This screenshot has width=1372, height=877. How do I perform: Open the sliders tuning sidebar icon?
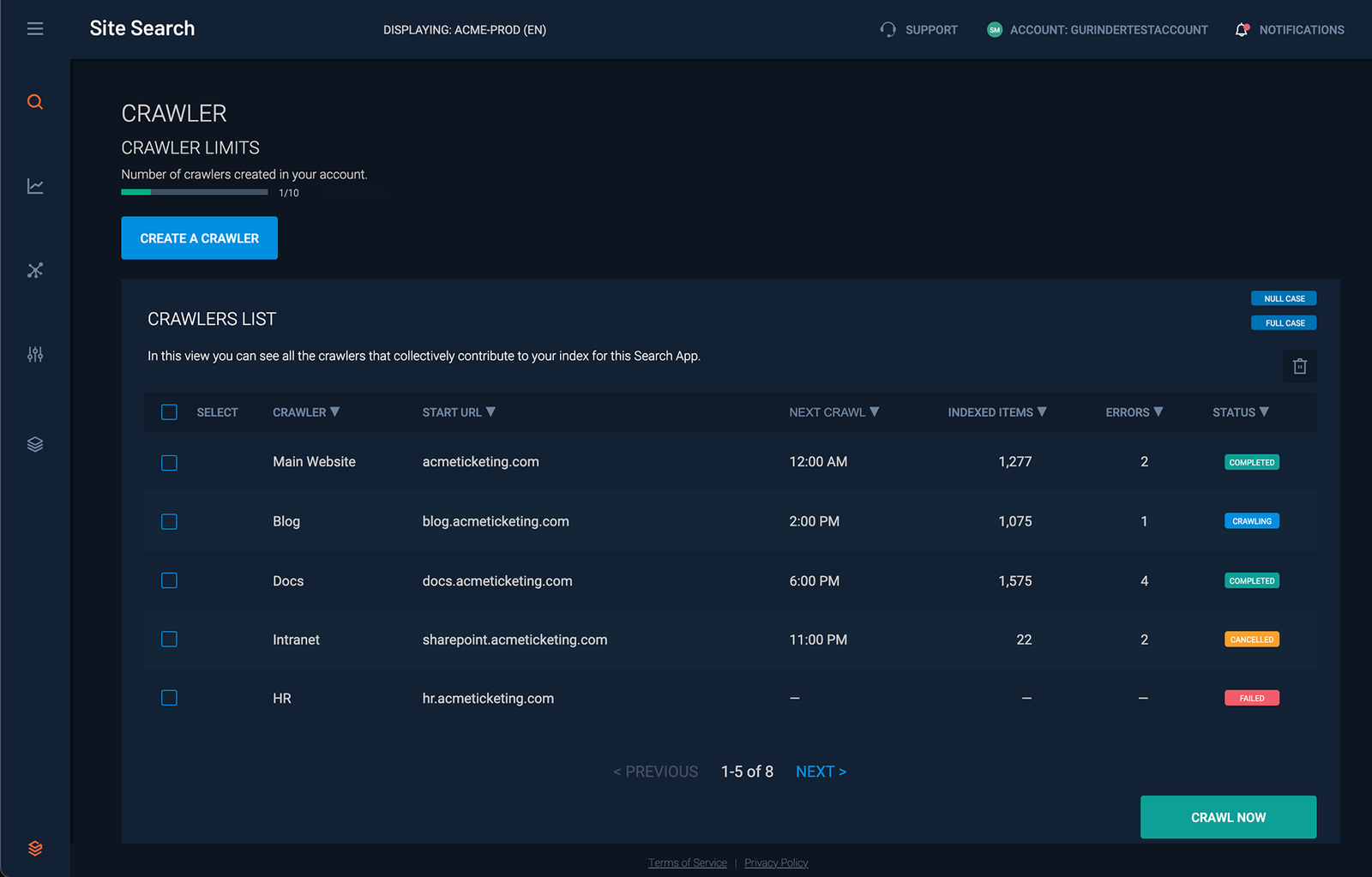35,354
